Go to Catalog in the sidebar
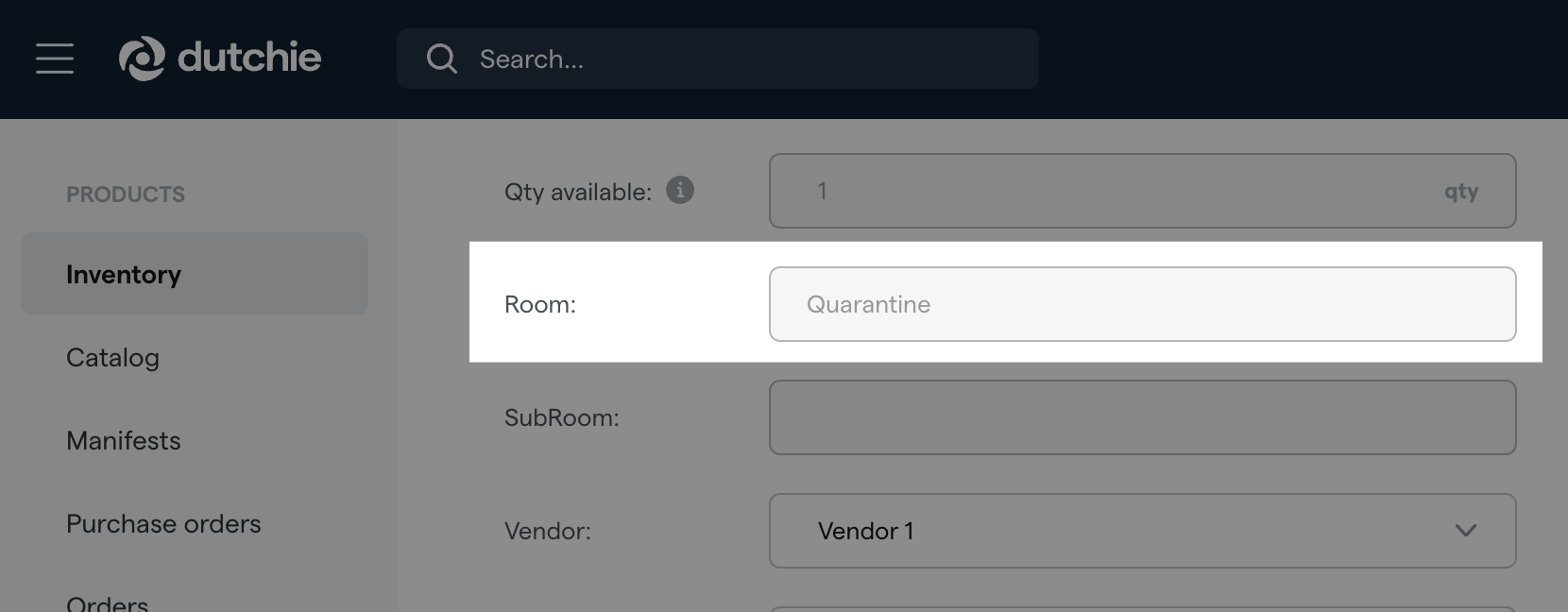This screenshot has width=1568, height=612. pyautogui.click(x=113, y=358)
